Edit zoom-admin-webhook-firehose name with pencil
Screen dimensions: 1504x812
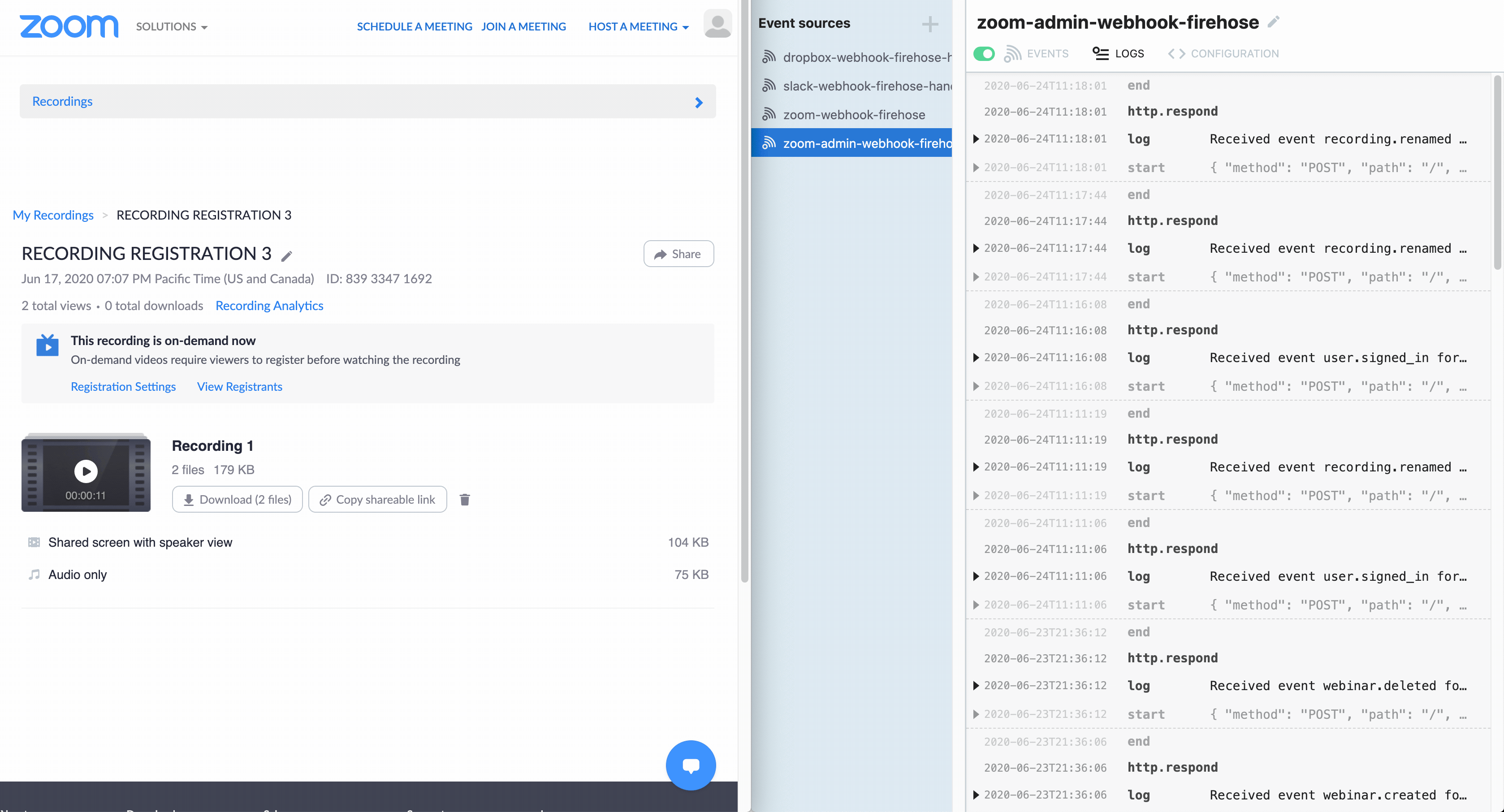coord(1273,22)
